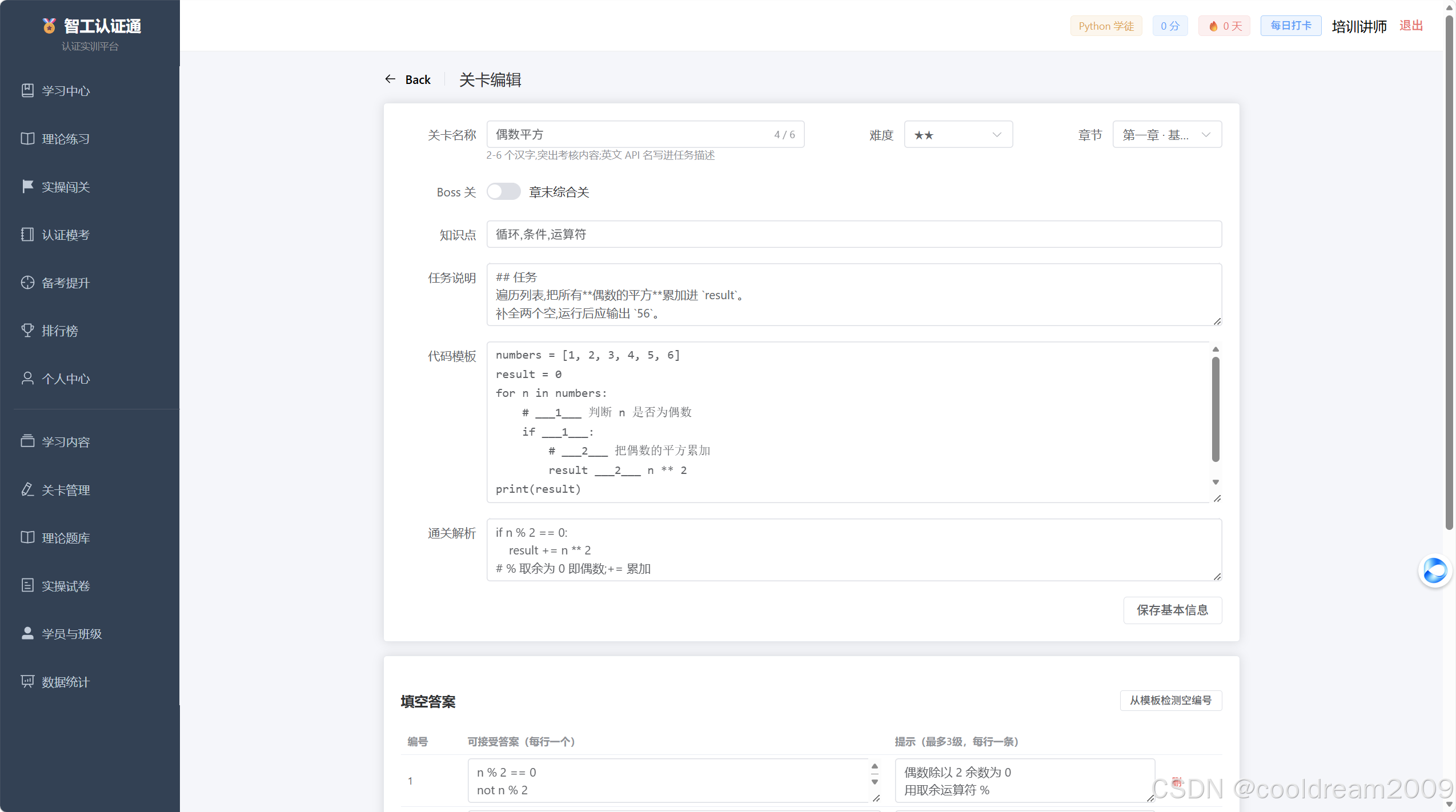This screenshot has width=1456, height=812.
Task: Click the Back link at page top
Action: point(418,79)
